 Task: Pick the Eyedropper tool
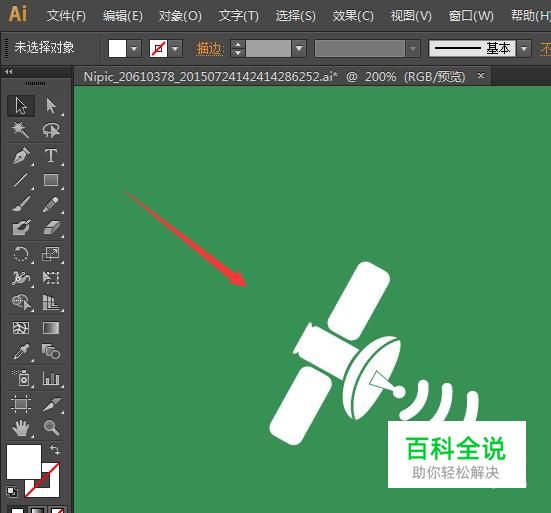click(x=21, y=352)
